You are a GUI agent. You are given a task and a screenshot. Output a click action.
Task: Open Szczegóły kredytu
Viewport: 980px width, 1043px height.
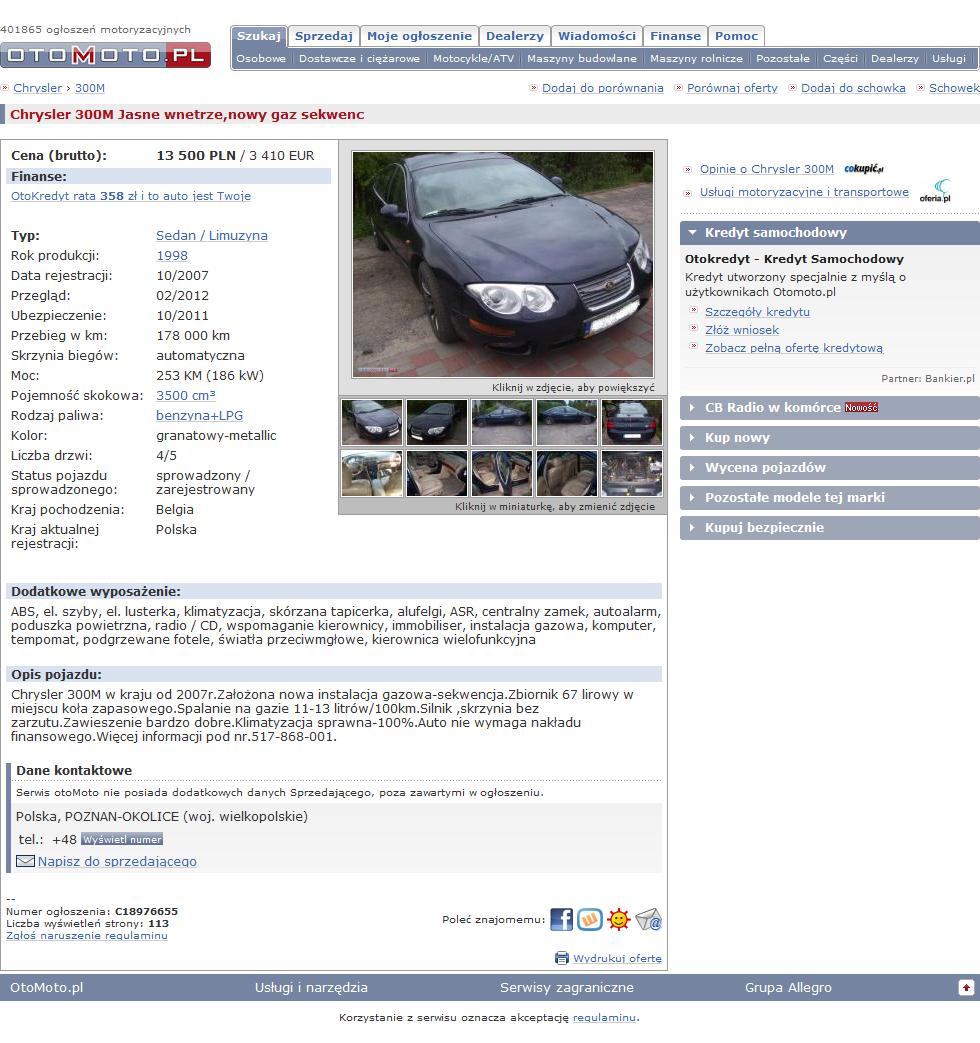tap(757, 312)
